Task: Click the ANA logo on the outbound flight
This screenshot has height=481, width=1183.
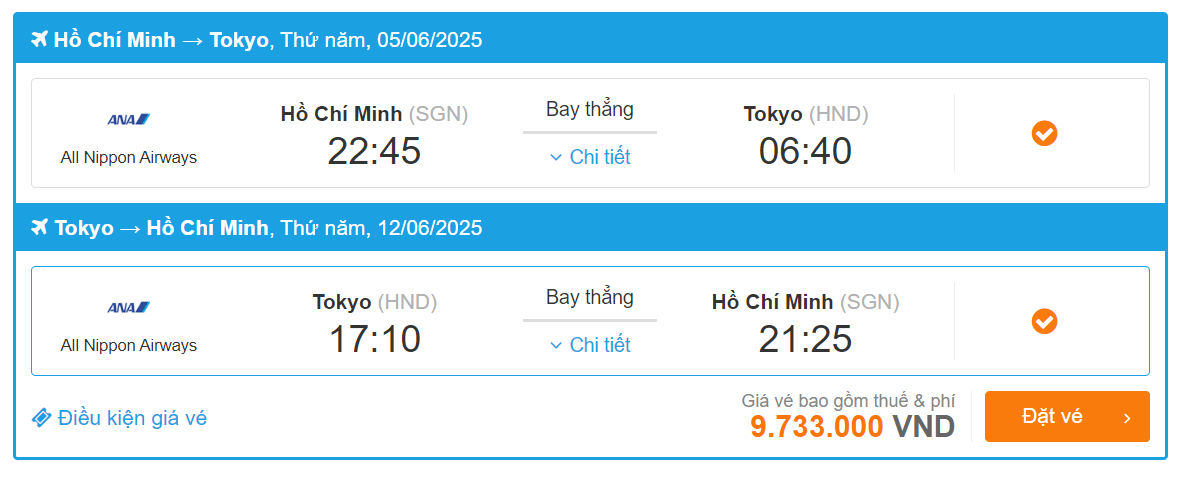Action: tap(129, 120)
